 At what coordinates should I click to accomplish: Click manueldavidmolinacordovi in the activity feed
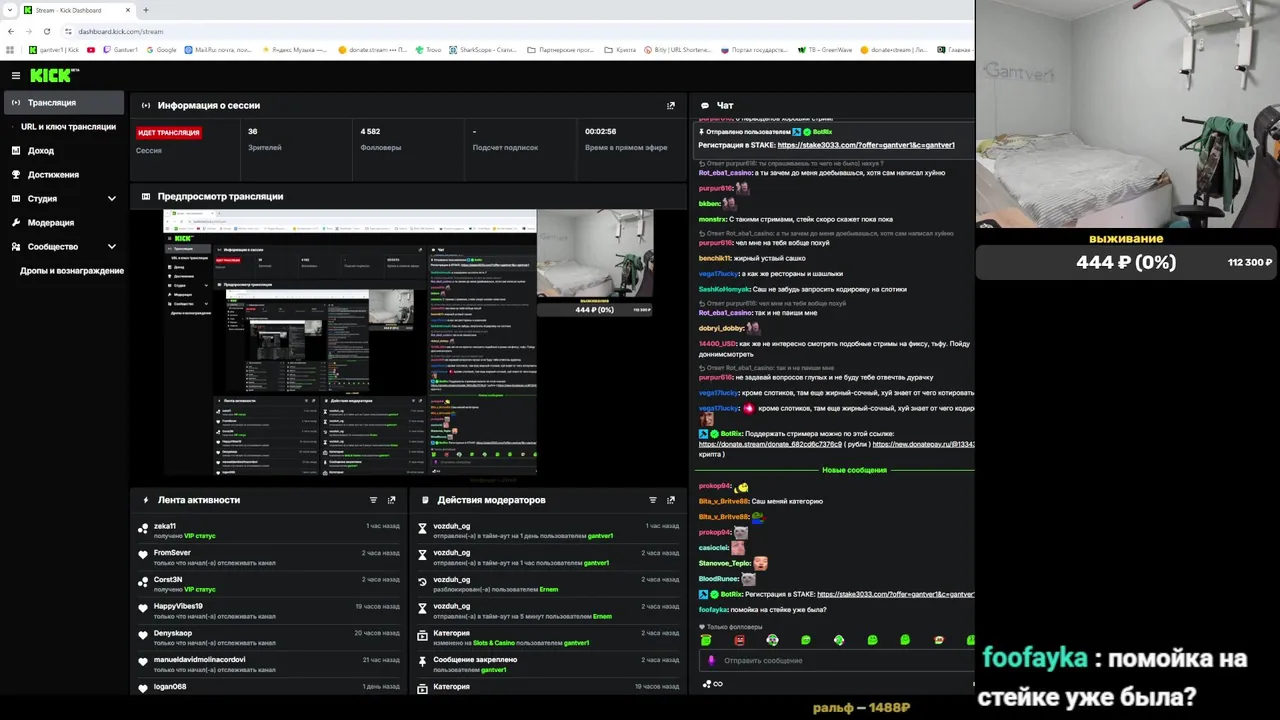coord(200,660)
